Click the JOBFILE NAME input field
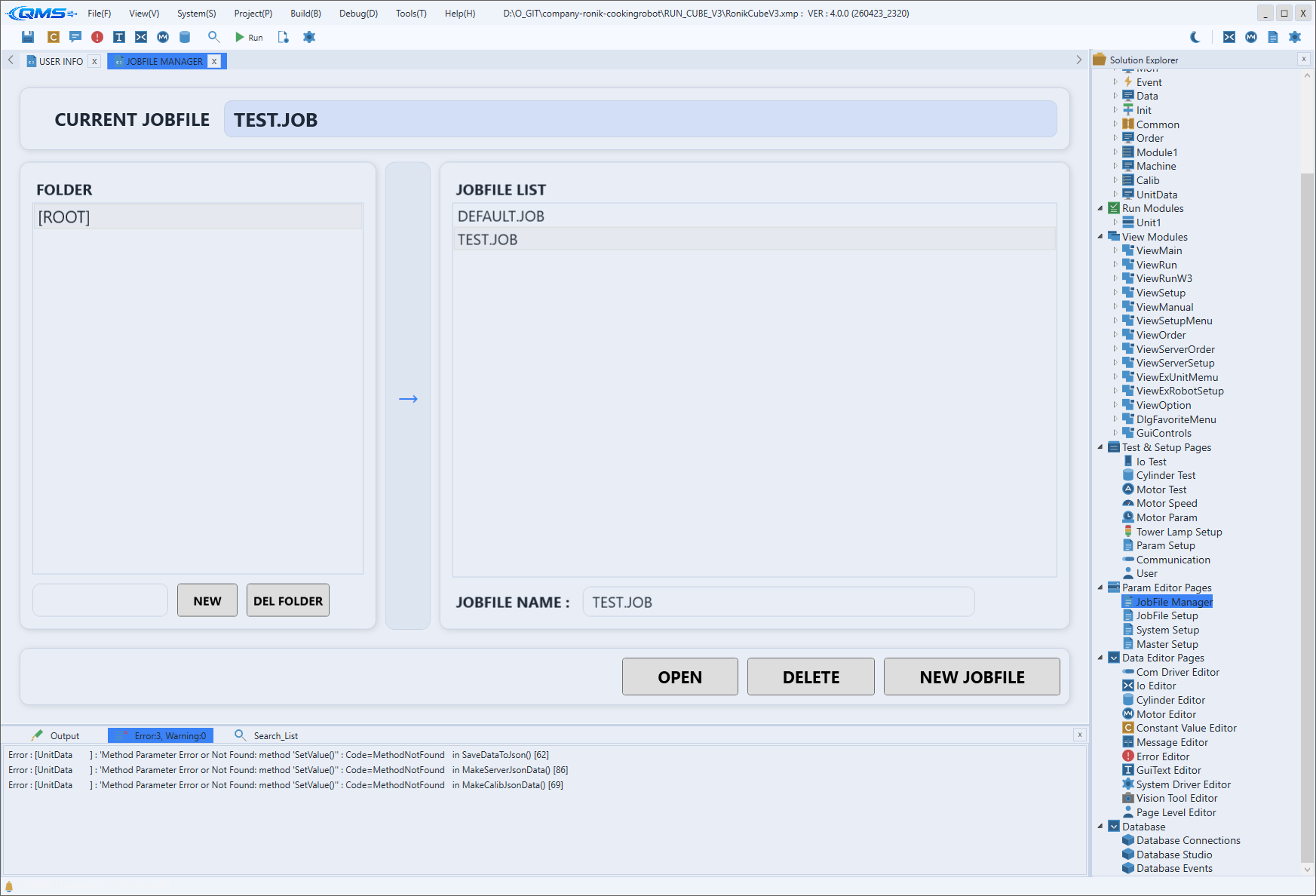The height and width of the screenshot is (896, 1316). coord(778,602)
